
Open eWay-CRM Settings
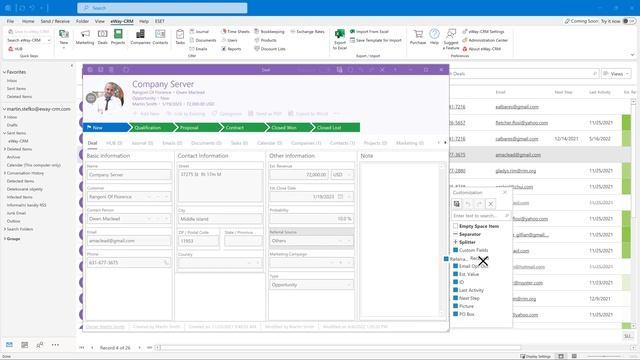483,31
